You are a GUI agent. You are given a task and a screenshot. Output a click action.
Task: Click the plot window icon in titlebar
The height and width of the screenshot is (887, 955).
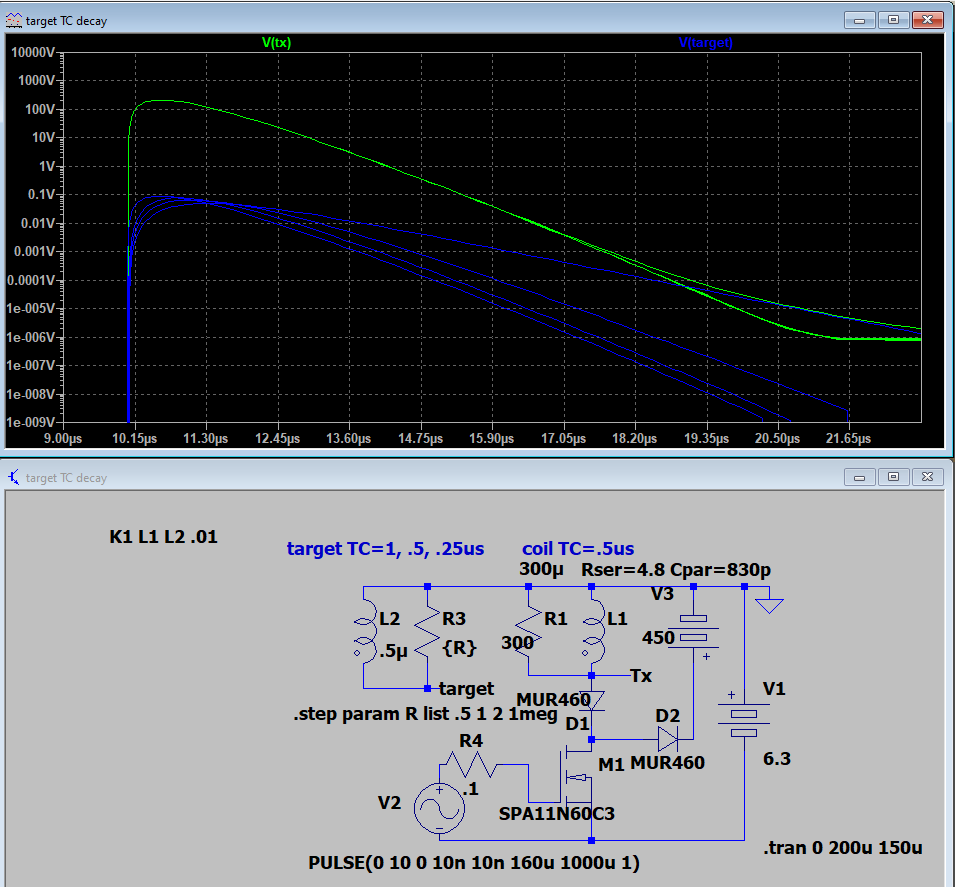click(x=13, y=21)
